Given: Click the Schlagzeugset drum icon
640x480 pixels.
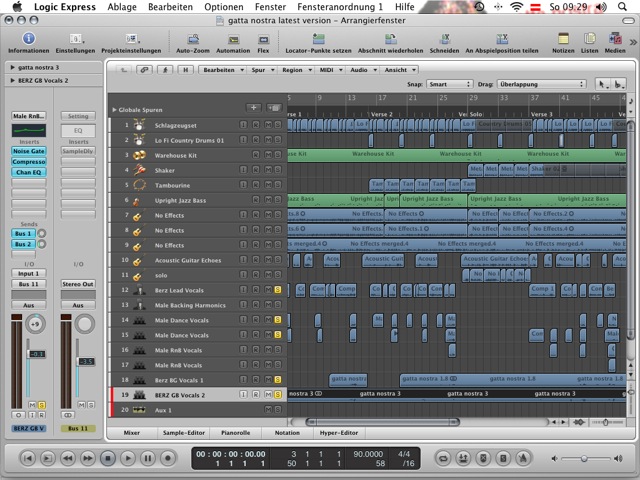Looking at the screenshot, I should pos(139,125).
